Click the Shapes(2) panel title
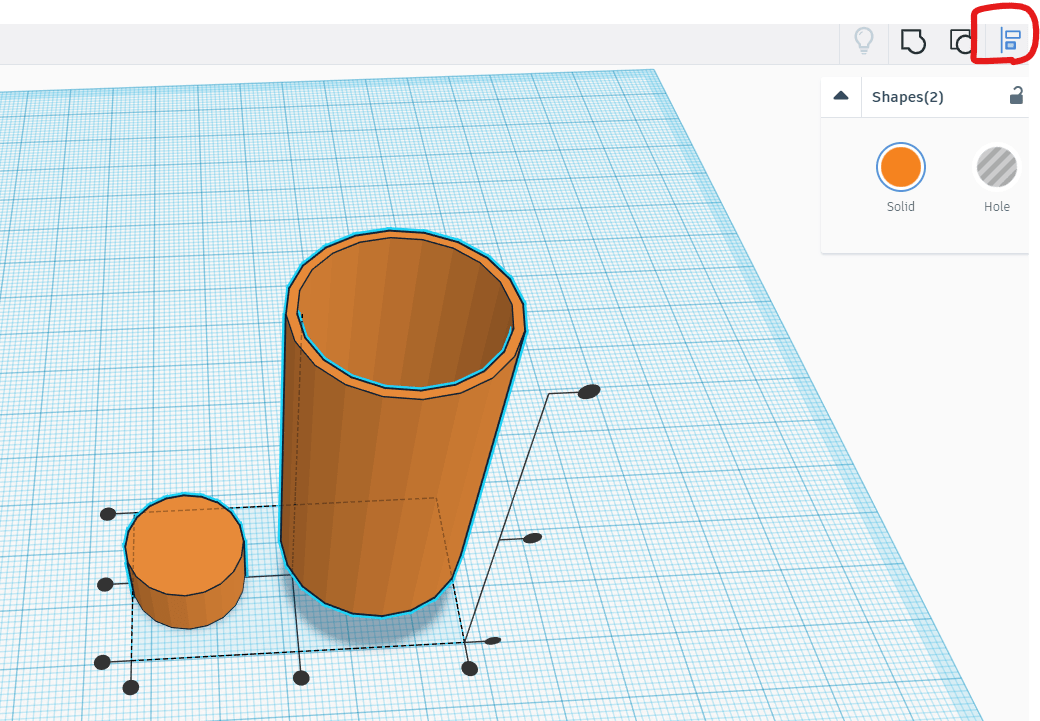1040x721 pixels. pyautogui.click(x=907, y=97)
